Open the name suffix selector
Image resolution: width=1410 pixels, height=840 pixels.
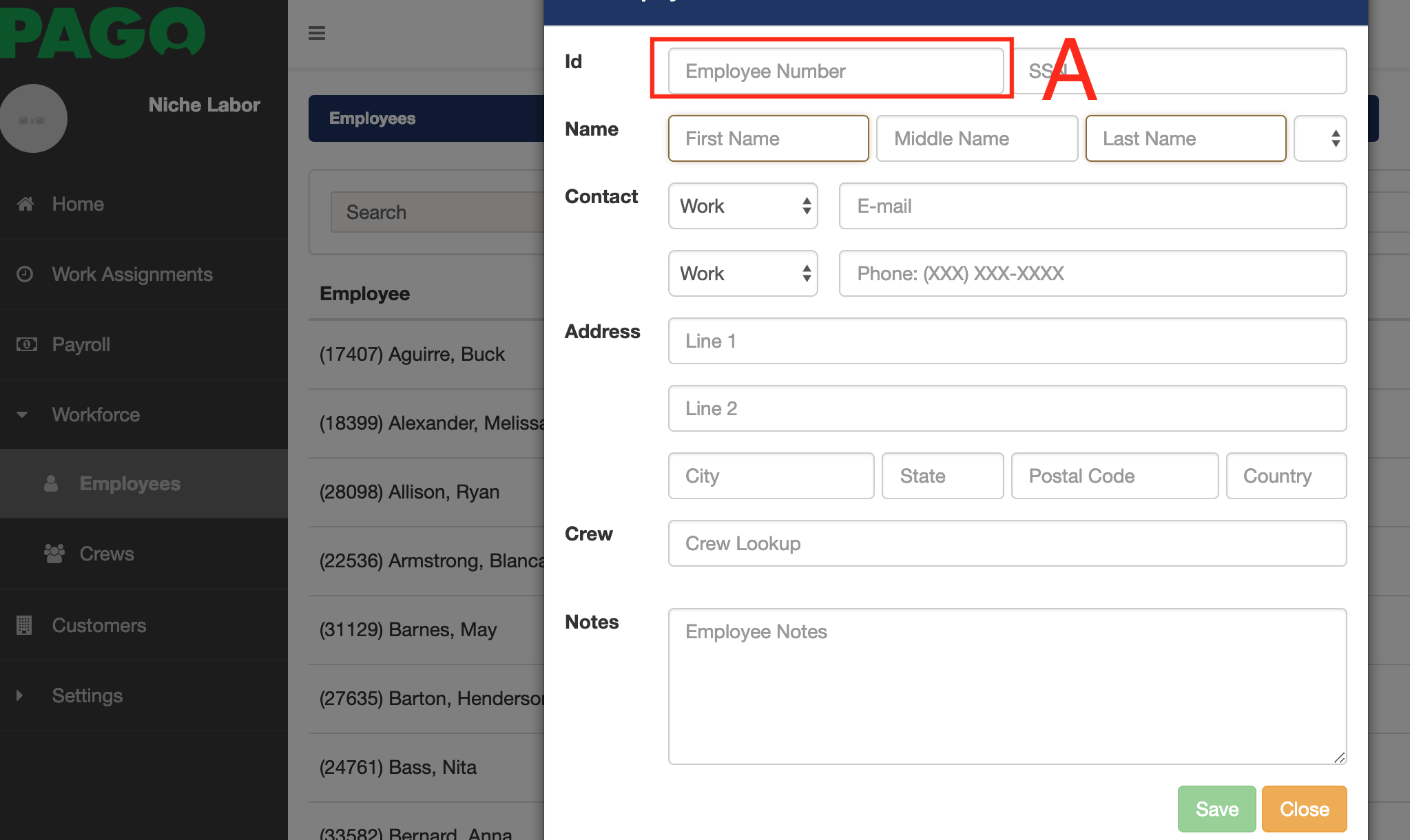click(1320, 138)
